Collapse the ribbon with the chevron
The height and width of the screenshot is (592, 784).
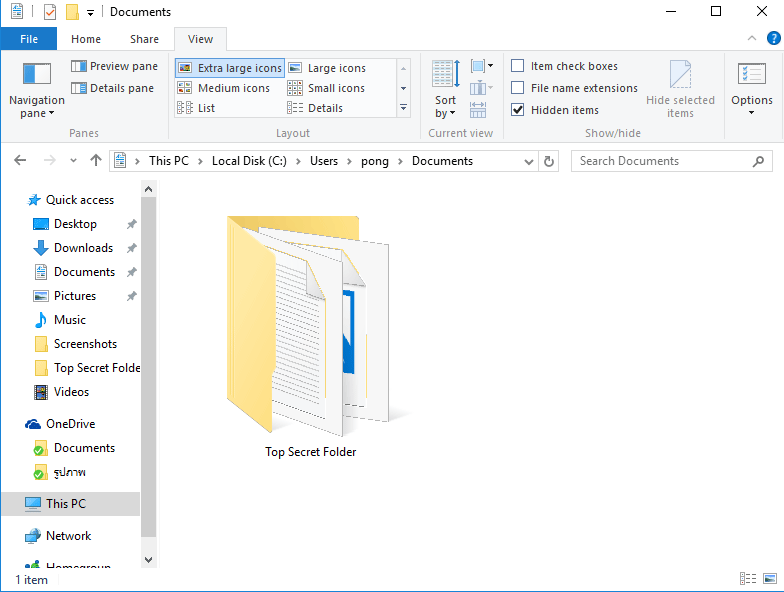tap(752, 38)
